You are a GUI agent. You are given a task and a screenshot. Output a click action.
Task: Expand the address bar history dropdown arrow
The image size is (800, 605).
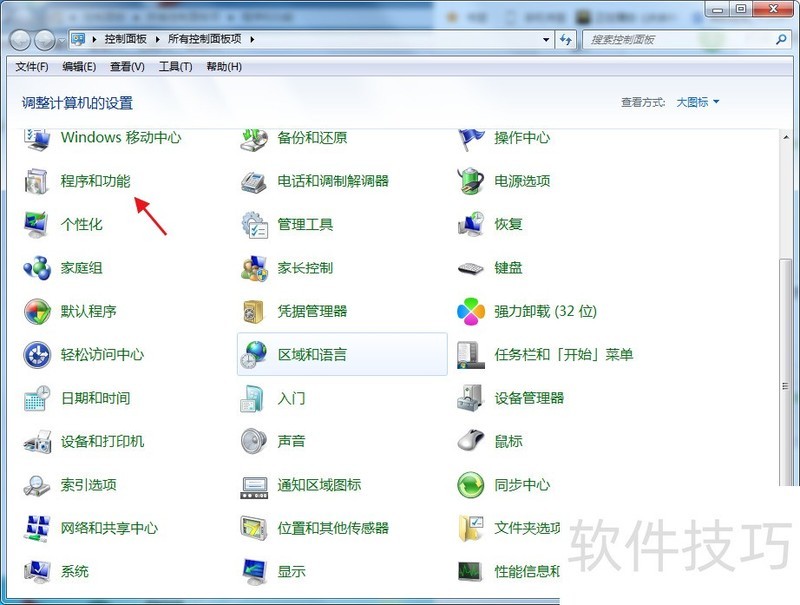(546, 39)
